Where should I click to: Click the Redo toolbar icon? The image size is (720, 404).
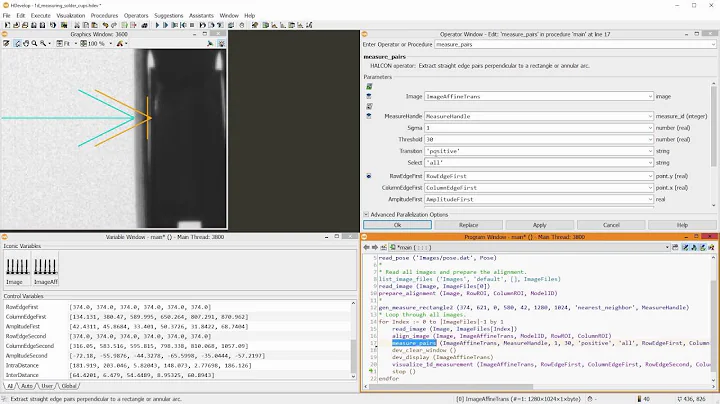(114, 25)
